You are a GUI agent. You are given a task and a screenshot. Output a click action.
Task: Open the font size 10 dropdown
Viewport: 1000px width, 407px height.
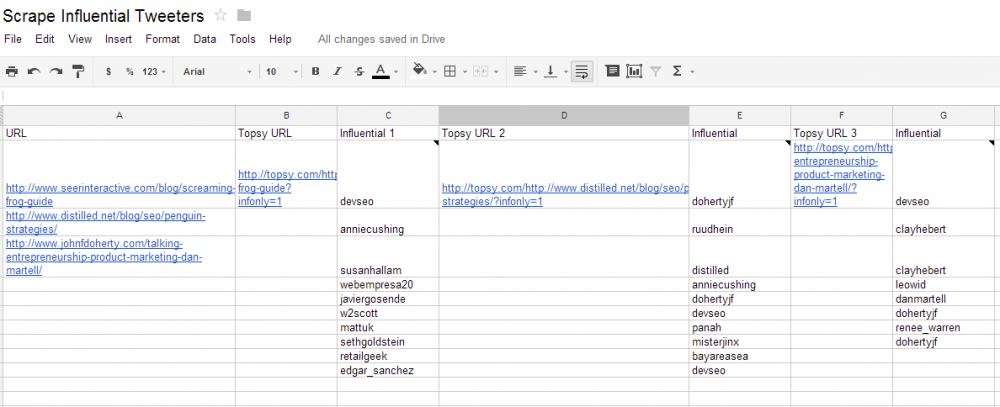click(281, 72)
